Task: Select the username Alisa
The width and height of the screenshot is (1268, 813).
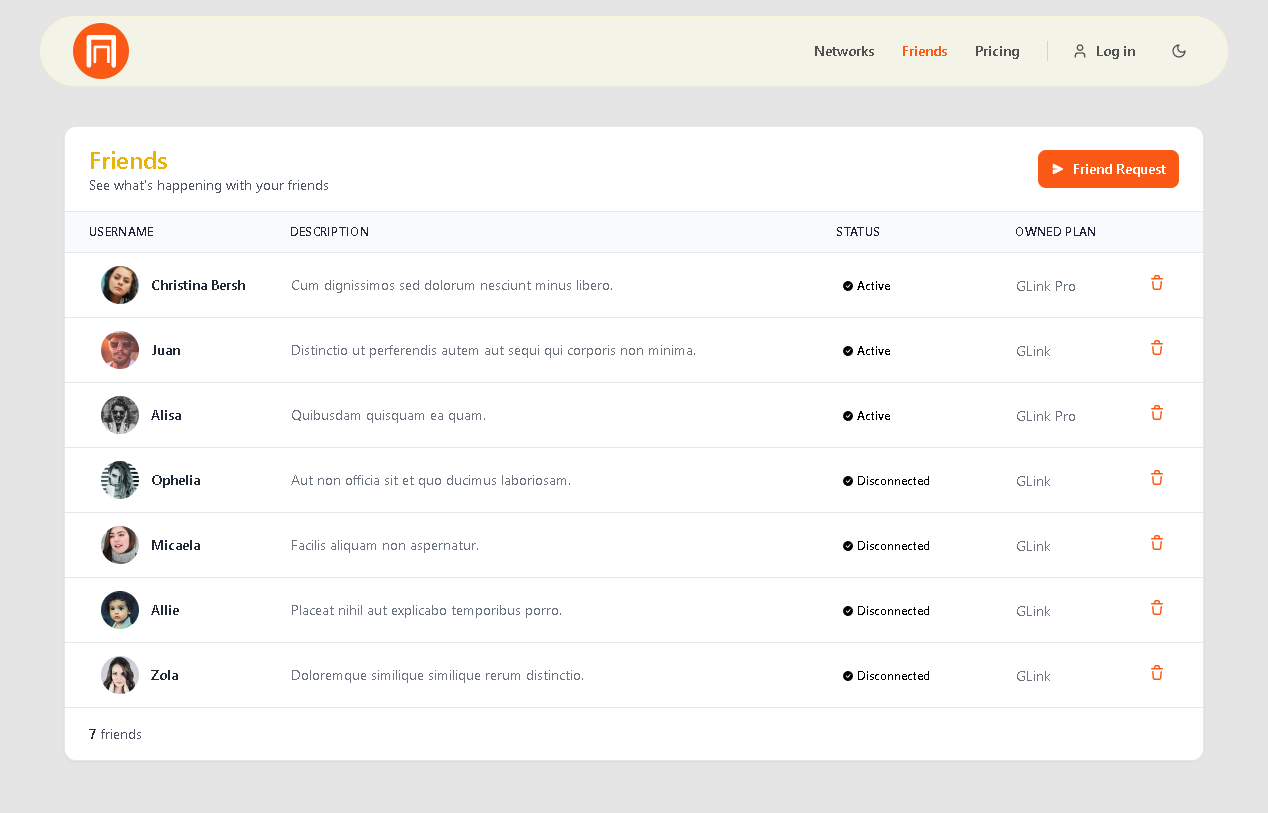Action: [166, 415]
